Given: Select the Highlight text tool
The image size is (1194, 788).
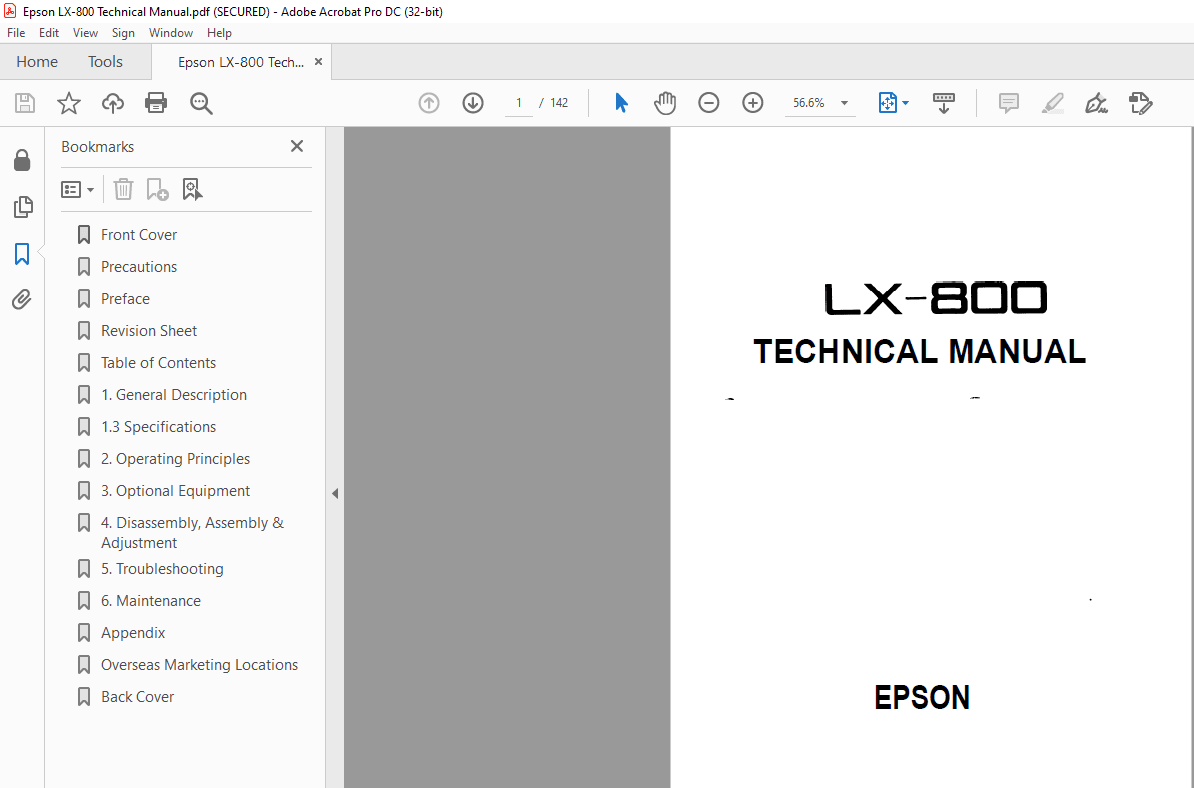Looking at the screenshot, I should [1052, 103].
